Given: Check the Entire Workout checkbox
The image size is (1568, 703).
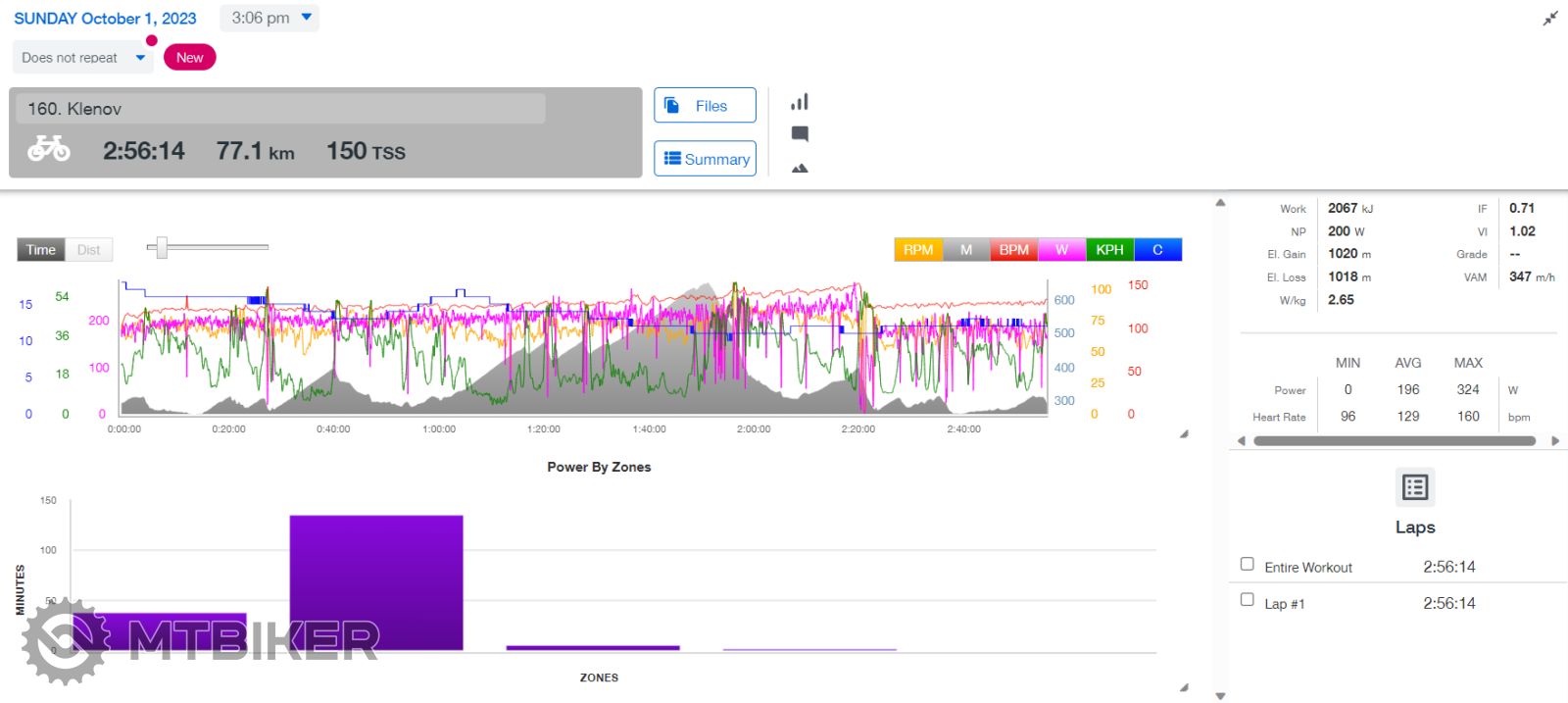Looking at the screenshot, I should (1248, 564).
